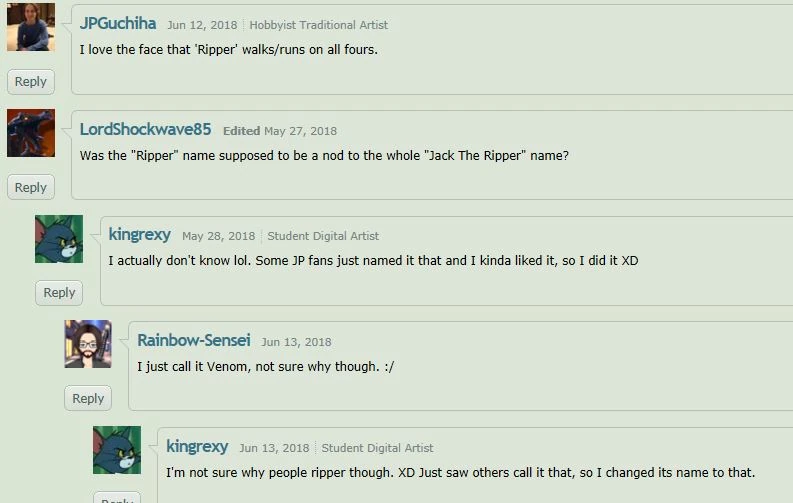Open LordShockwave85's username link

(x=145, y=129)
